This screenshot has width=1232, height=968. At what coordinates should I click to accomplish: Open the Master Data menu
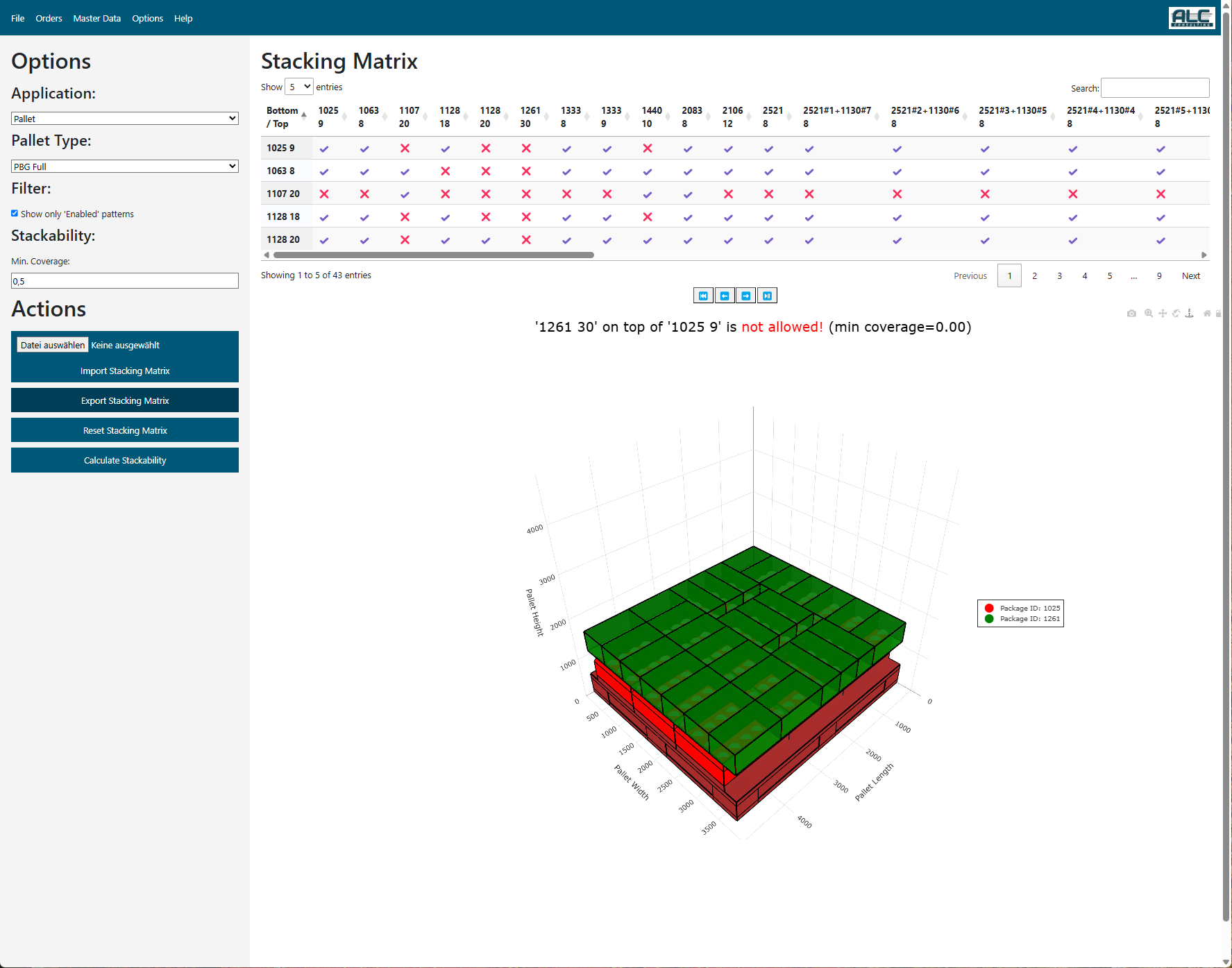(97, 18)
